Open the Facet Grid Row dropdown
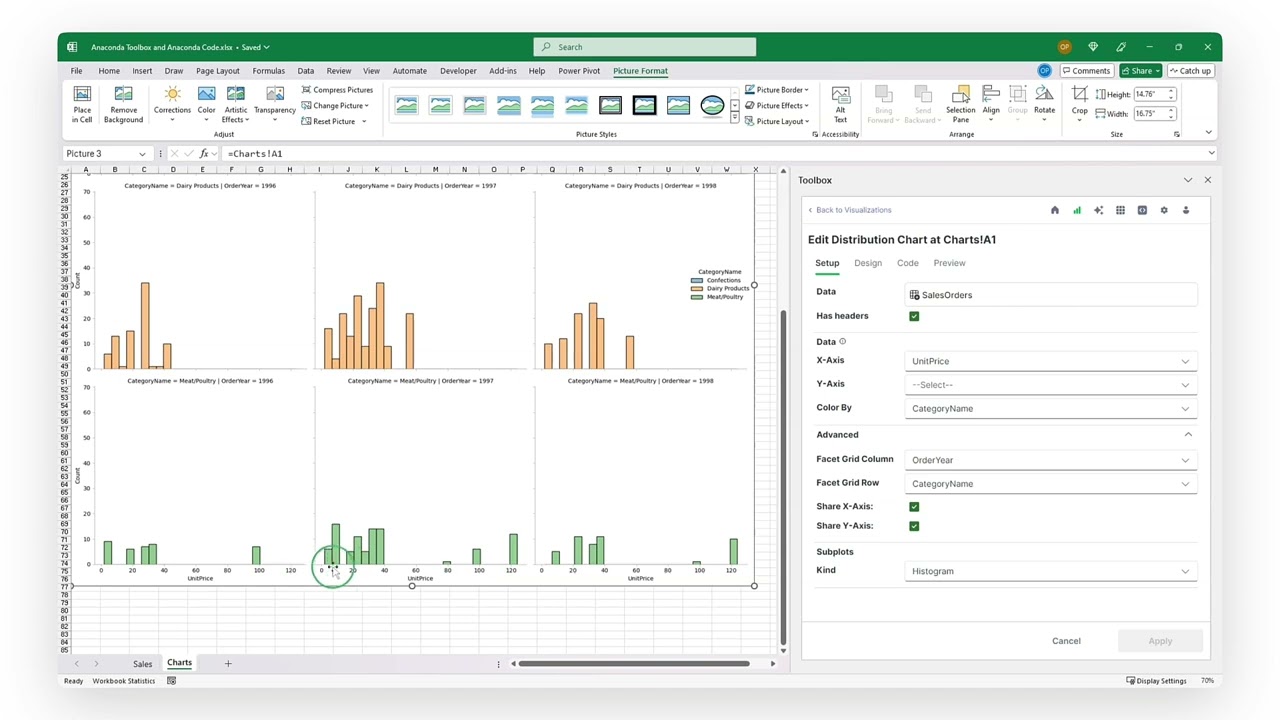Viewport: 1280px width, 720px height. coord(1051,484)
